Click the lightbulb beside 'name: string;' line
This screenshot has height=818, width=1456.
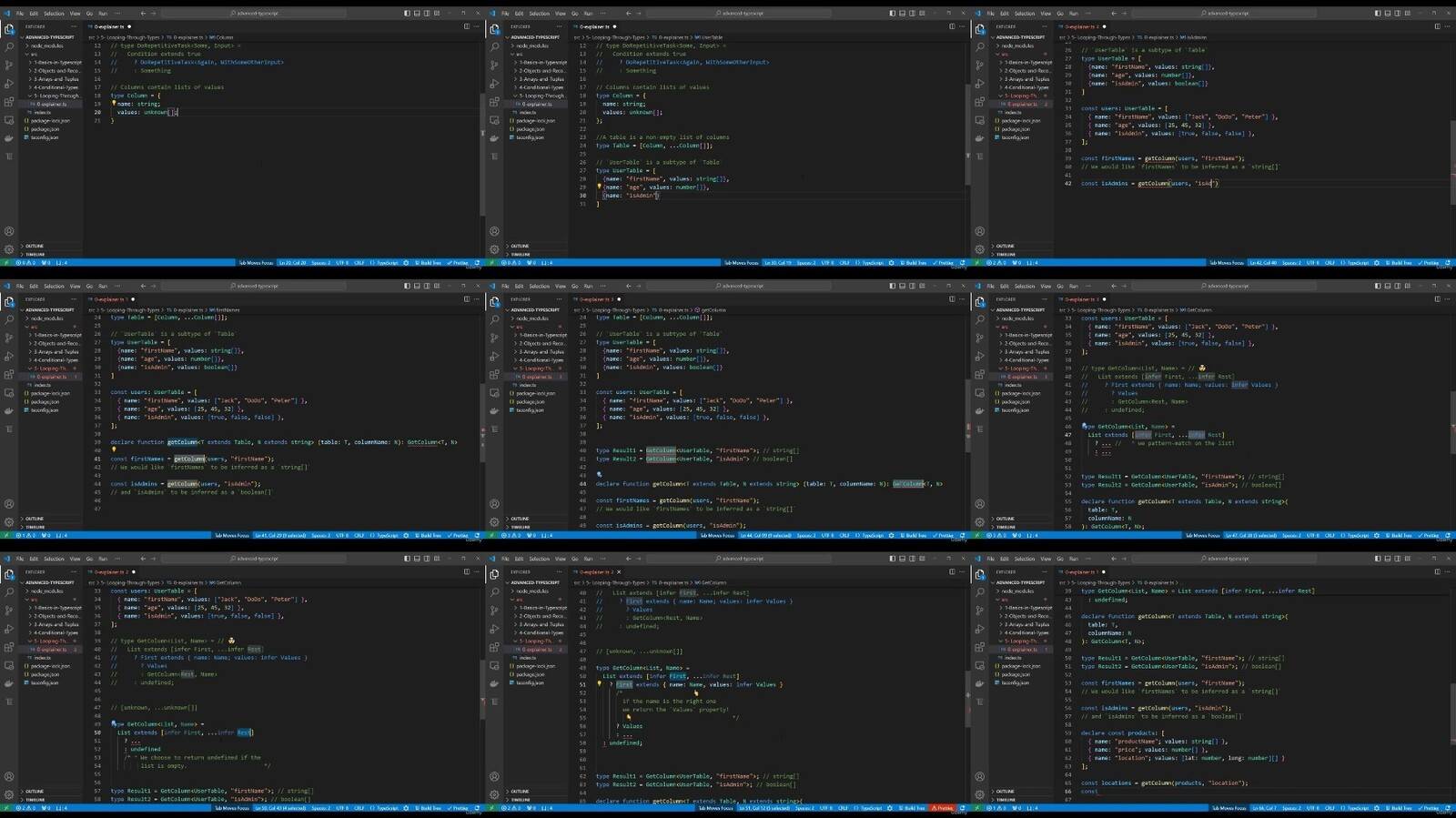coord(114,104)
